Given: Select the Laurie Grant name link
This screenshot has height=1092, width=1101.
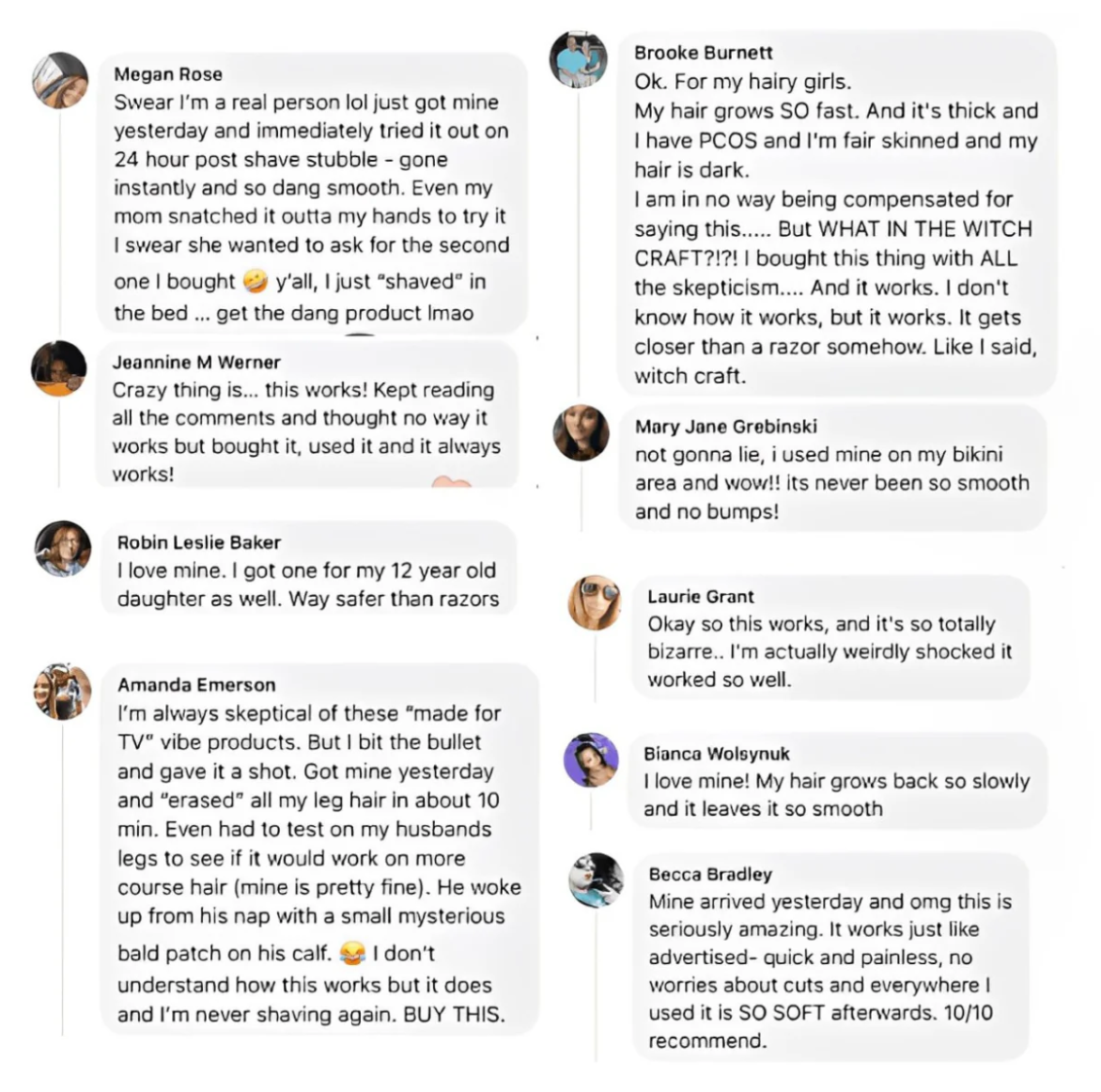Looking at the screenshot, I should pos(701,597).
